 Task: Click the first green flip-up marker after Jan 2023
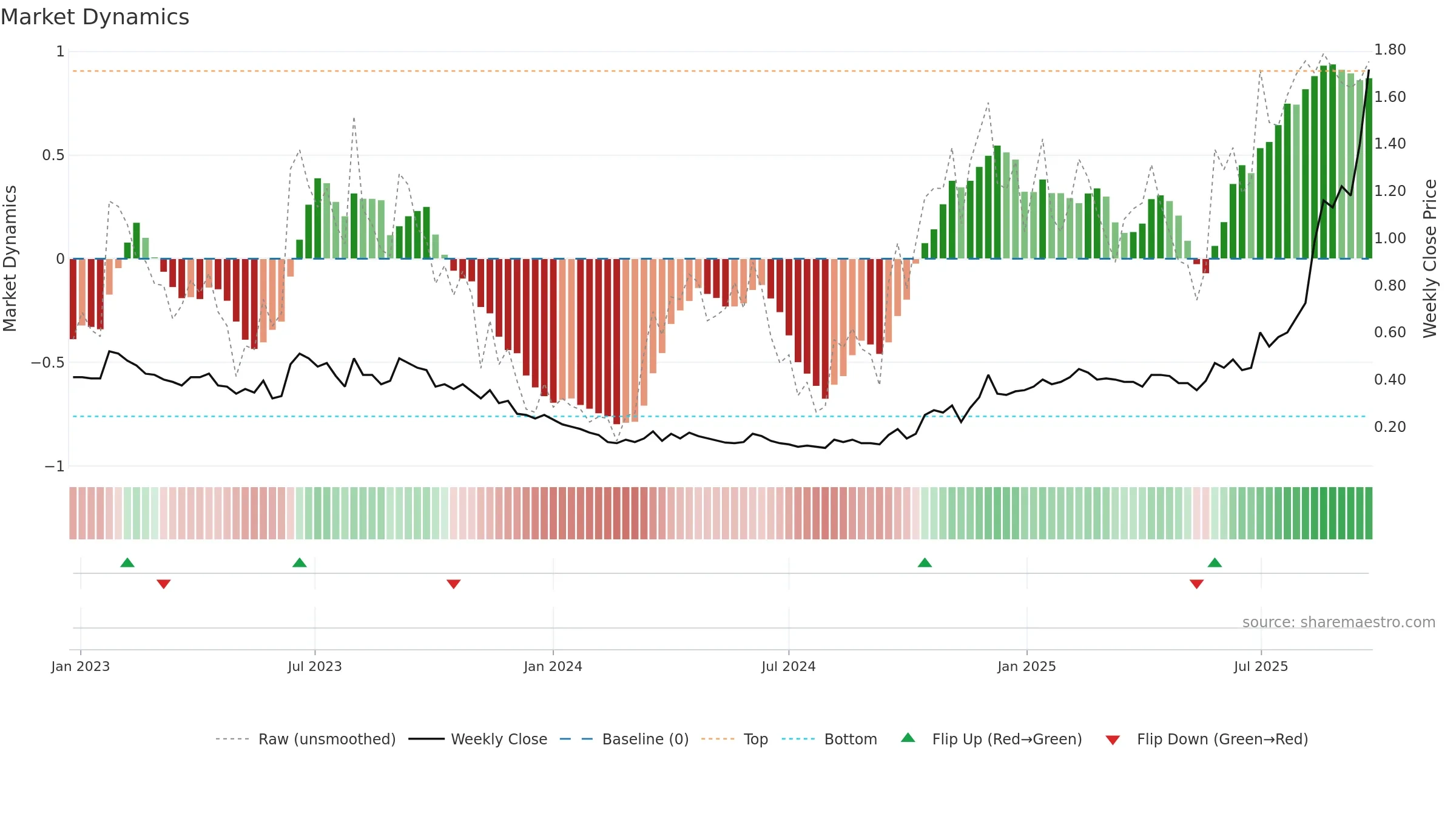[127, 563]
